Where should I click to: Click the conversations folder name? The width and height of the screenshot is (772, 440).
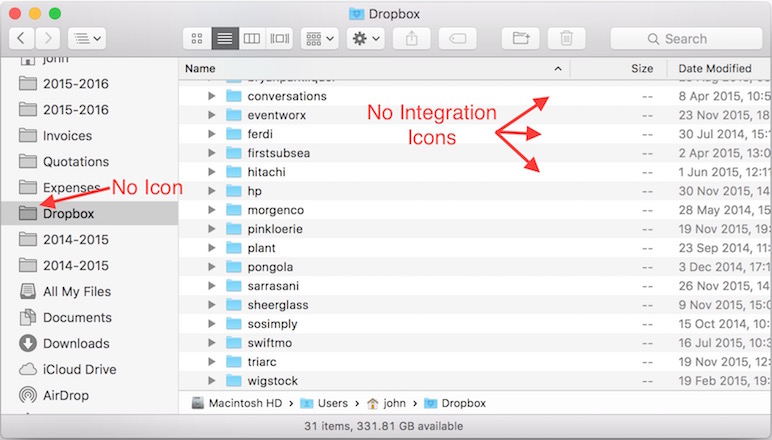point(287,96)
